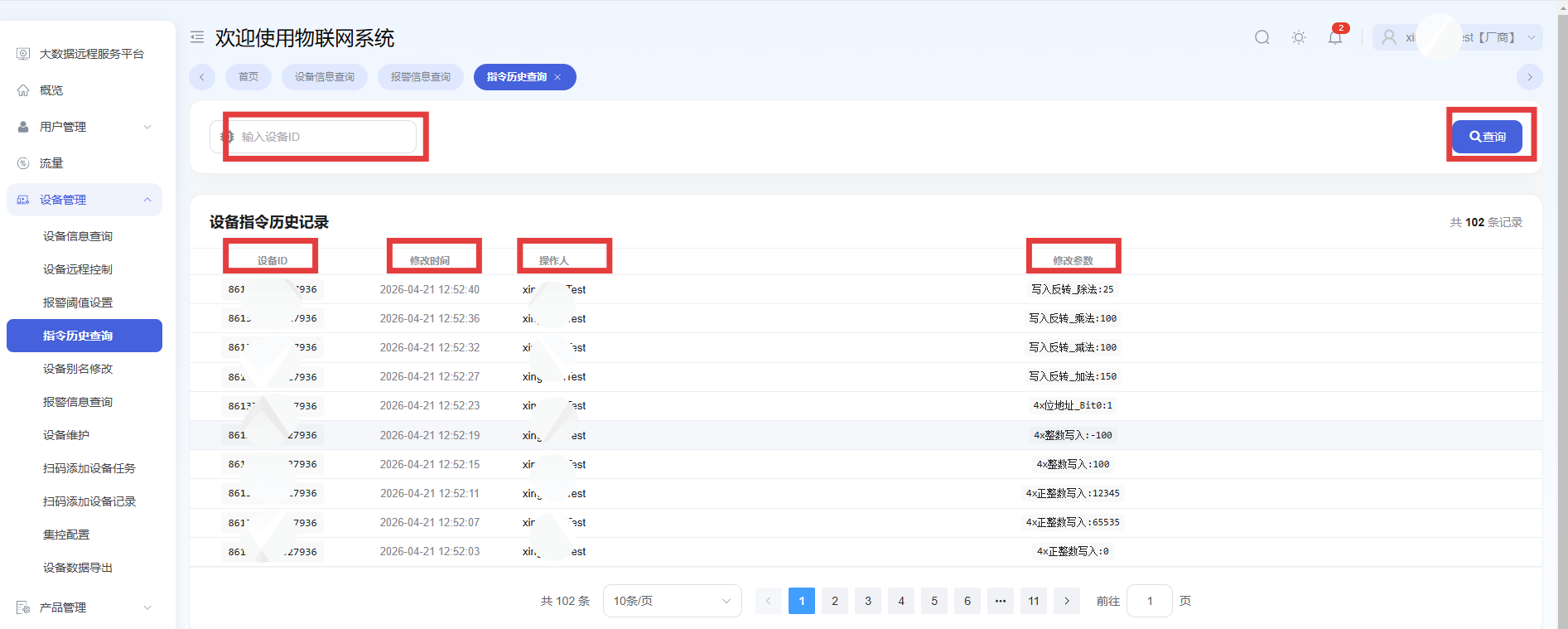Viewport: 1568px width, 629px height.
Task: Switch to the 设备信息查询 tab
Action: [x=325, y=77]
